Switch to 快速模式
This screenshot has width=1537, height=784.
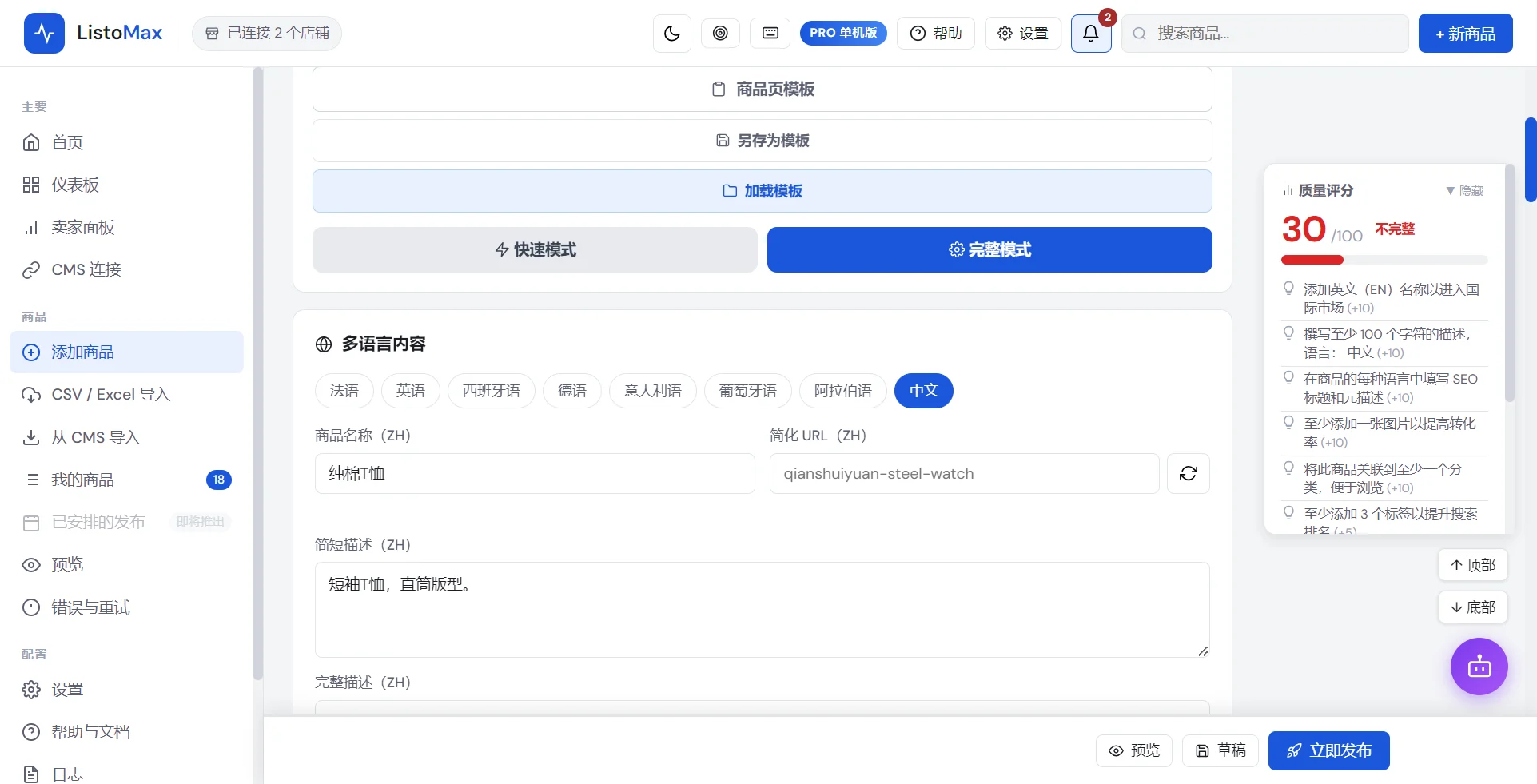pyautogui.click(x=535, y=249)
